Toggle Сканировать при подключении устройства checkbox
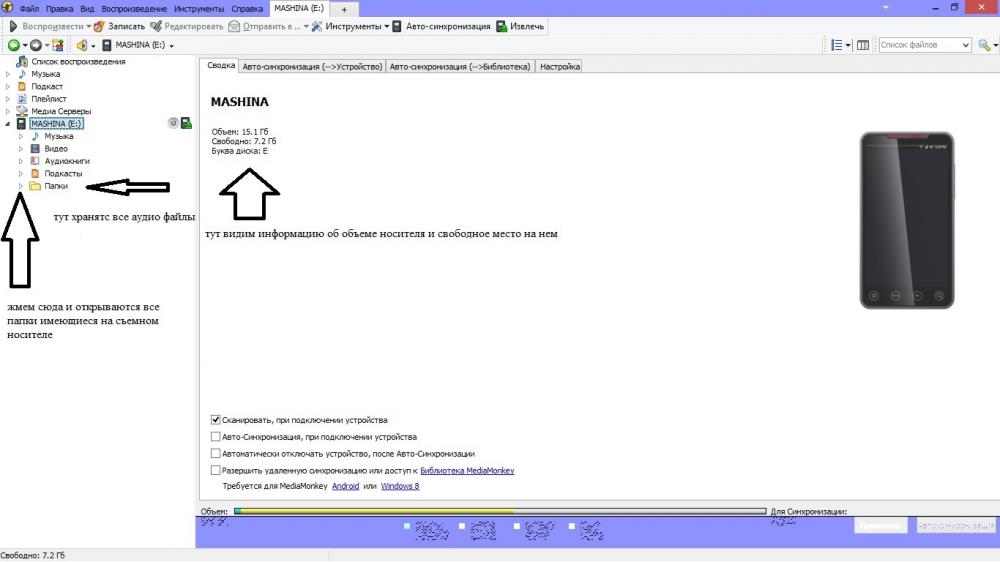This screenshot has height=562, width=1000. point(216,420)
